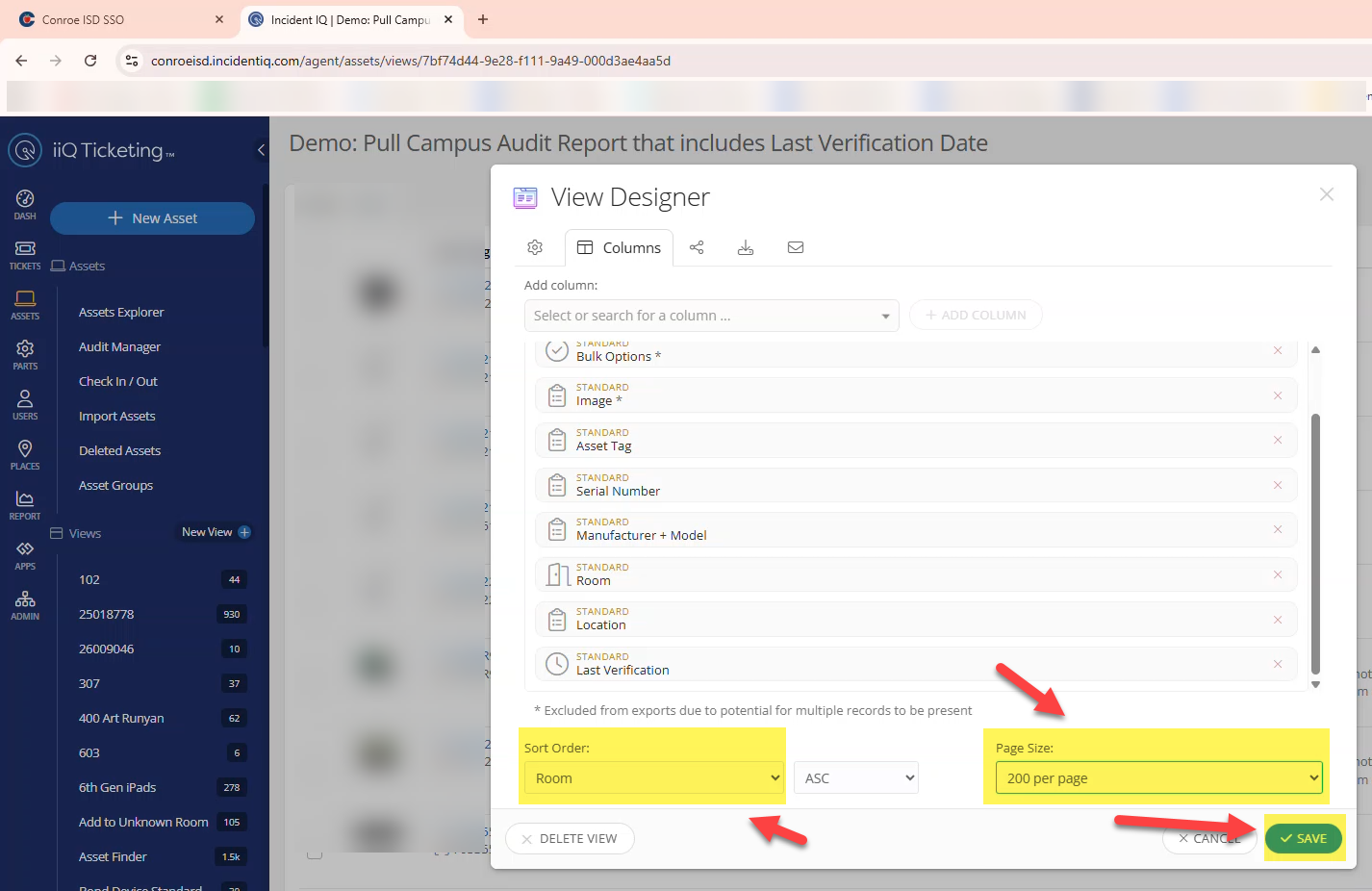Open the Dash icon in the sidebar
This screenshot has height=891, width=1372.
pyautogui.click(x=24, y=199)
